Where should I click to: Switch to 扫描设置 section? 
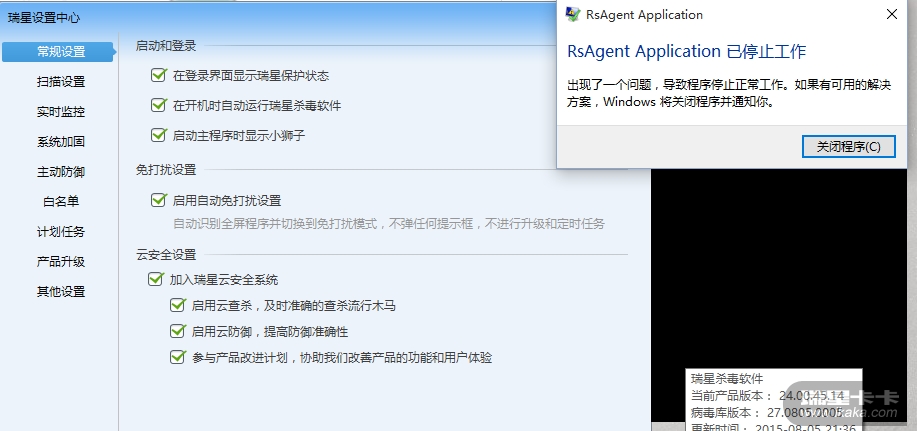61,82
